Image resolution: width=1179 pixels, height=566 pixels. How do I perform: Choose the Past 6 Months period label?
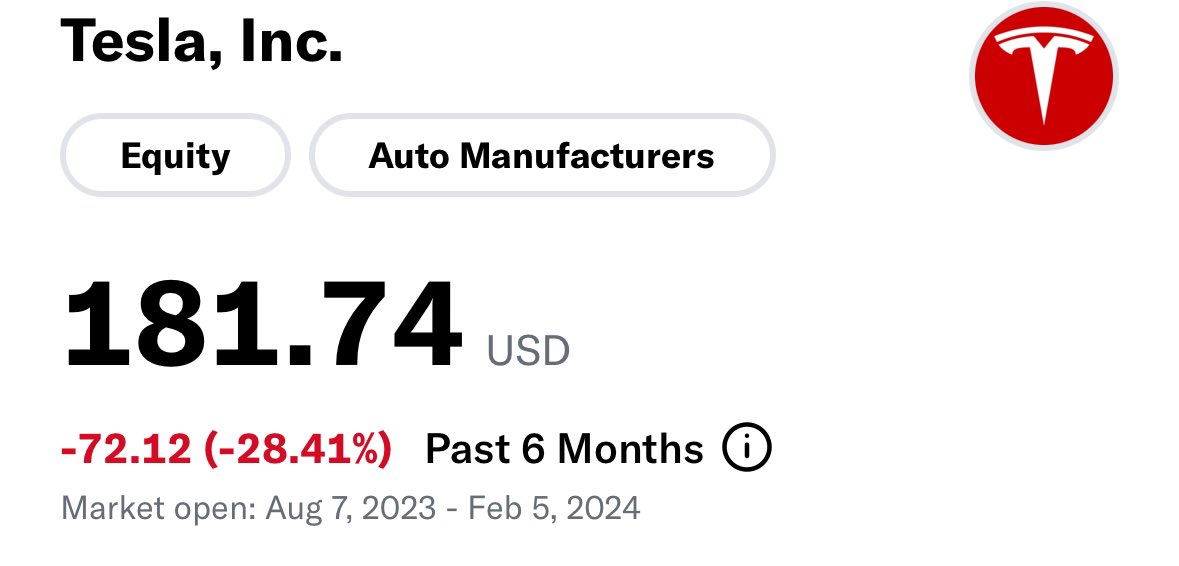[x=564, y=449]
